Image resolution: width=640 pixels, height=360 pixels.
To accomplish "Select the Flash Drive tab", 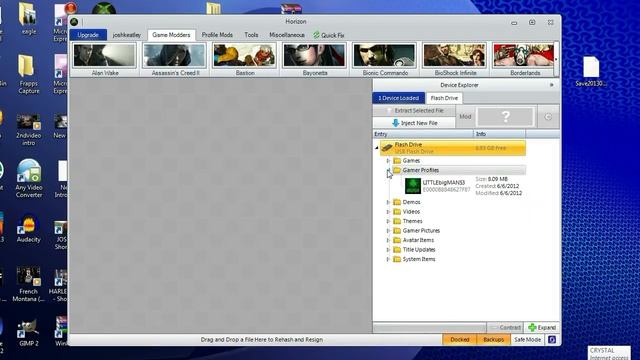I will click(x=444, y=98).
